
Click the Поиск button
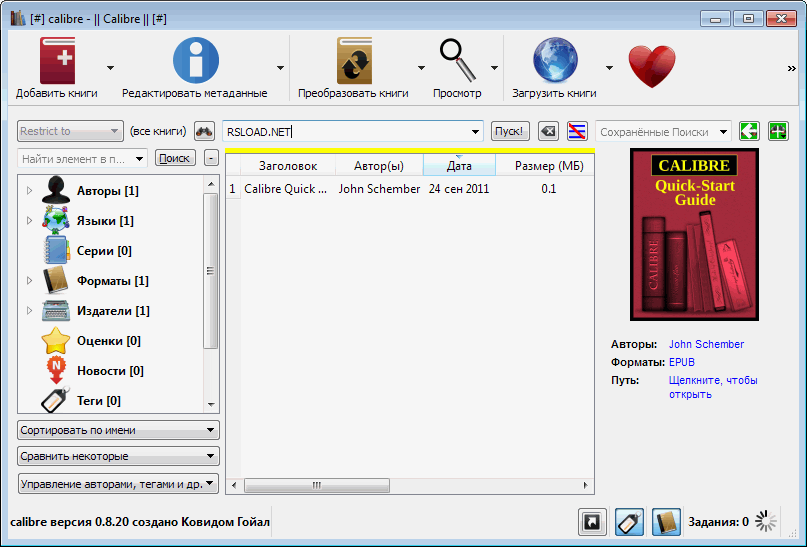[175, 158]
